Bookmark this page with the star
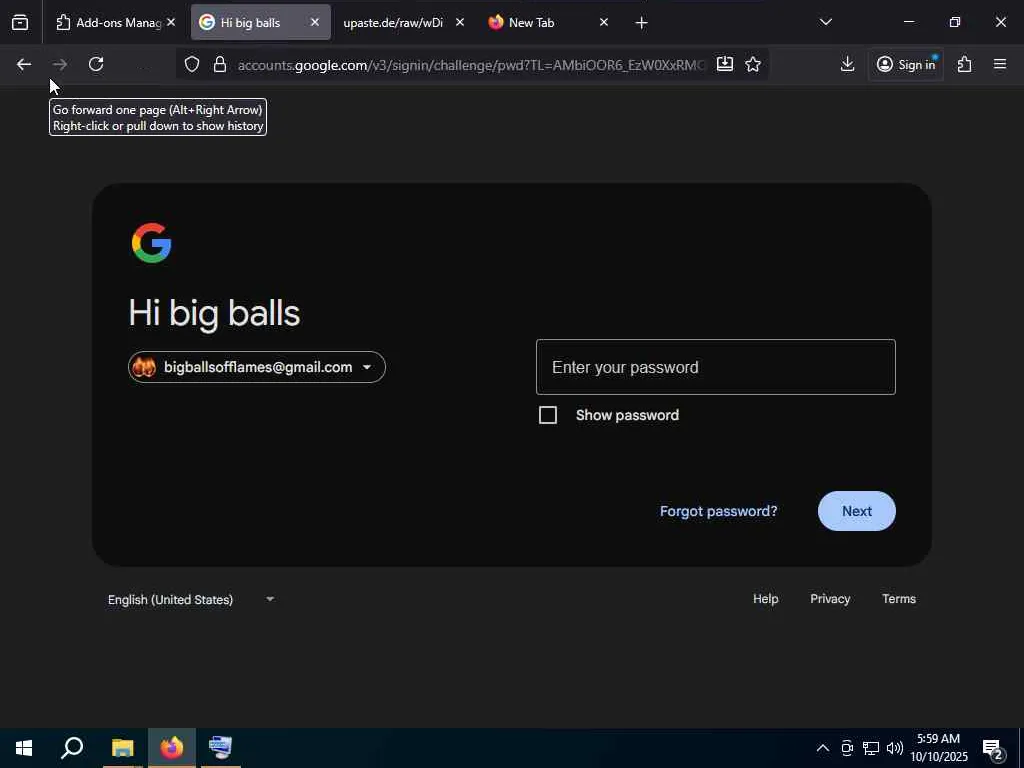This screenshot has height=768, width=1024. (753, 64)
